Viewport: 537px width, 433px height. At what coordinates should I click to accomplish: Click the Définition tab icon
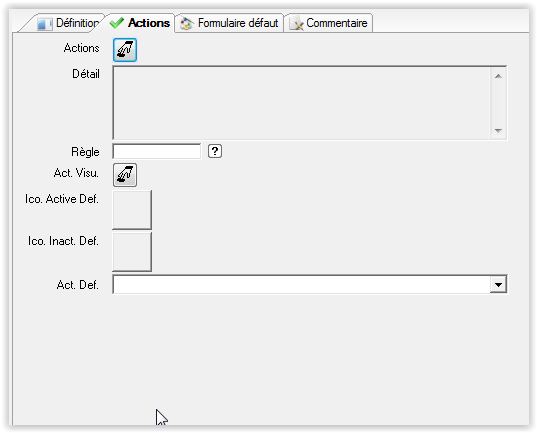pyautogui.click(x=44, y=24)
